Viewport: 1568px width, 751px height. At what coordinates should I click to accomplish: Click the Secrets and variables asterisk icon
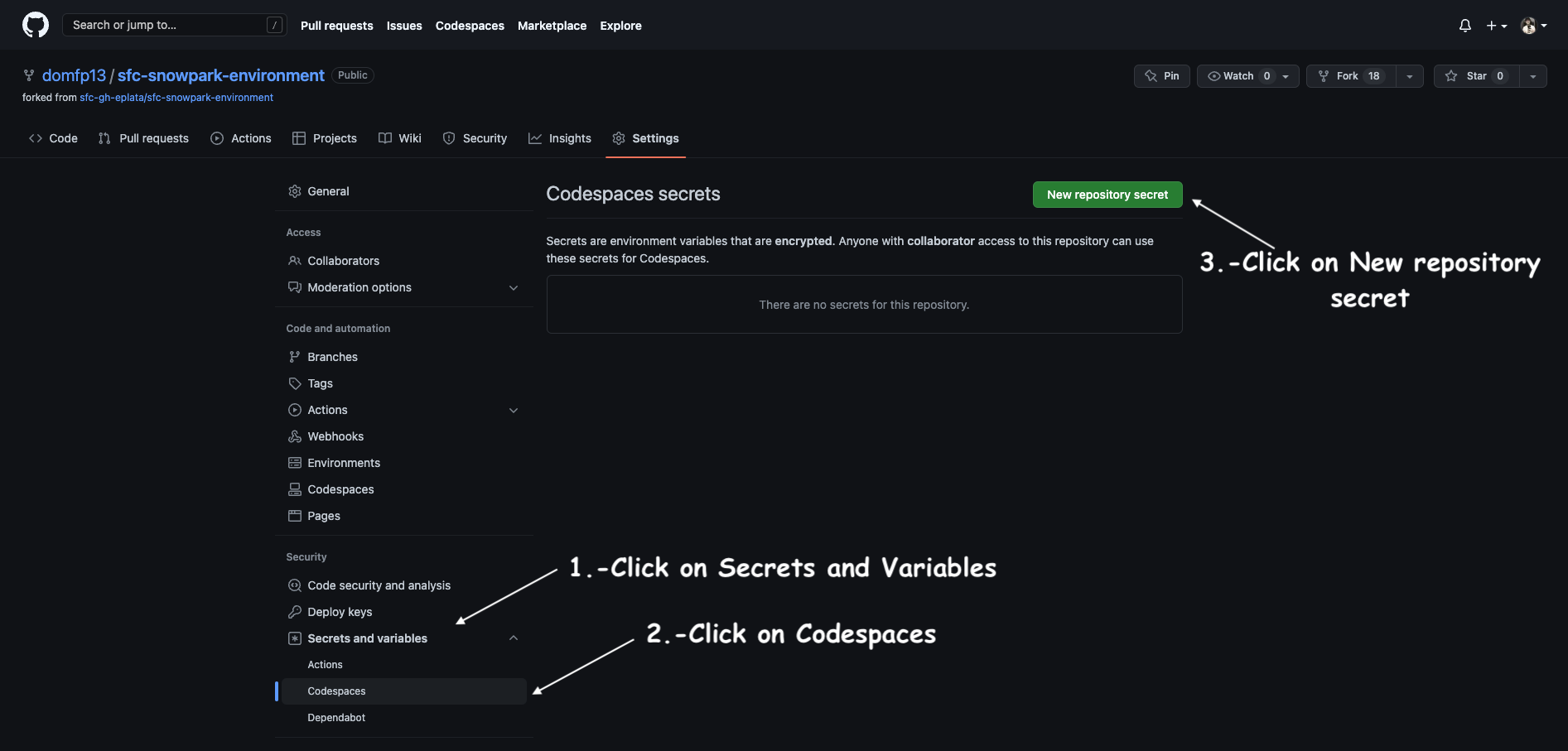tap(295, 638)
